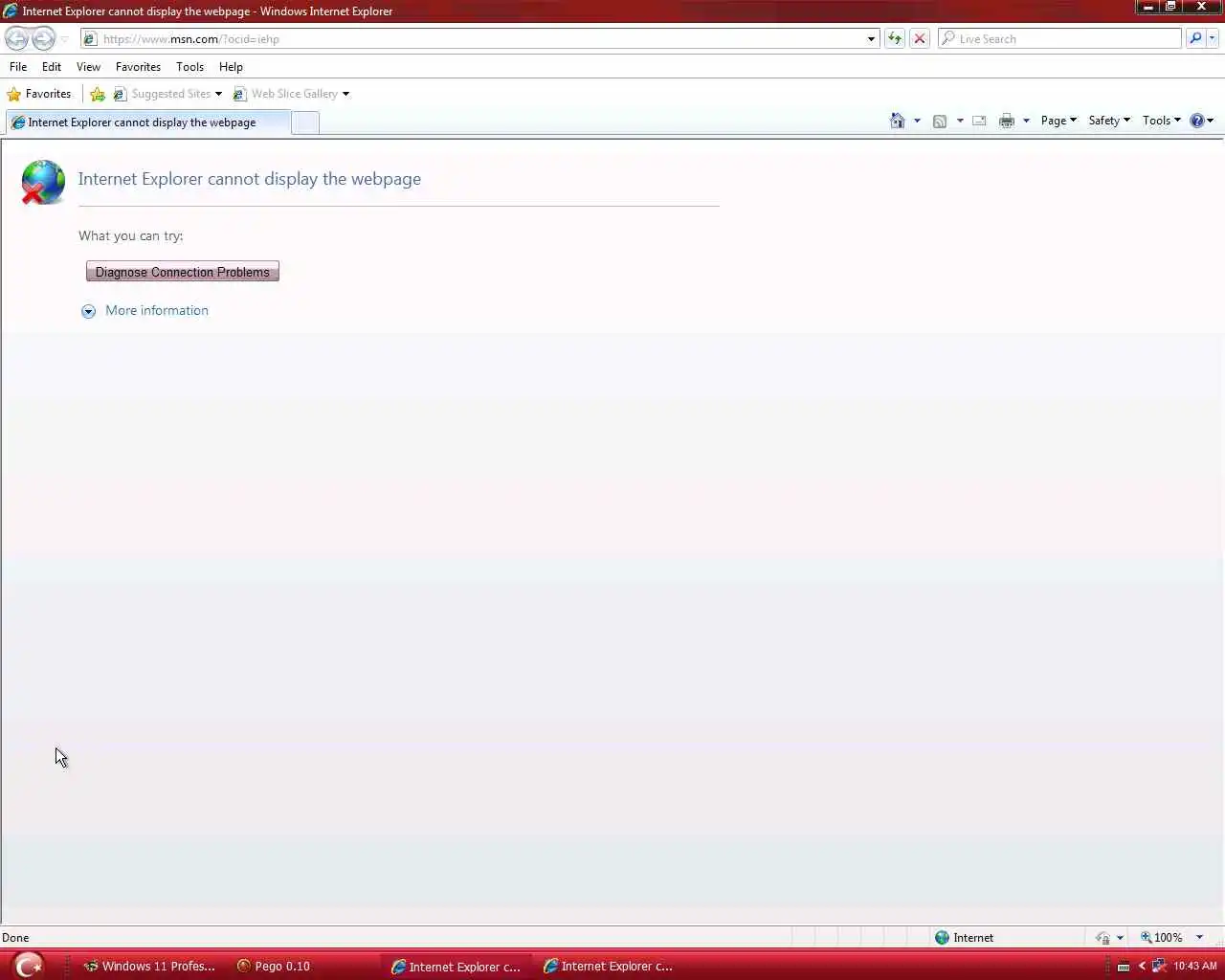The image size is (1225, 980).
Task: Open the Tools menu in menu bar
Action: pos(189,67)
